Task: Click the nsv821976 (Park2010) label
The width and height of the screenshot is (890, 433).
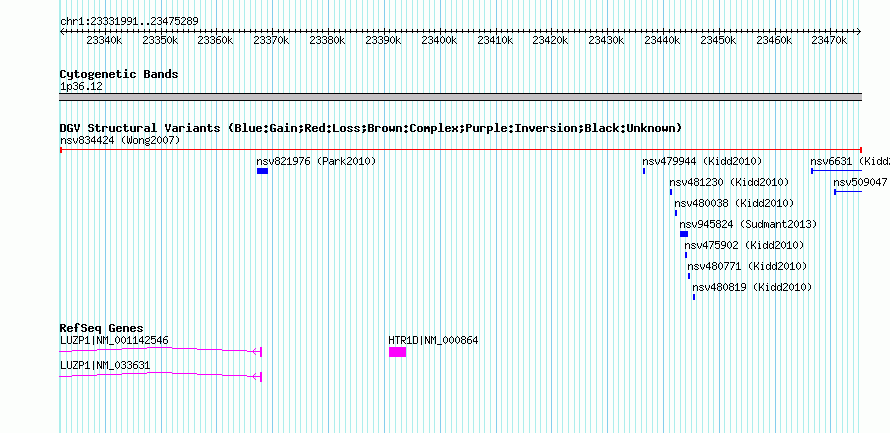Action: (x=316, y=161)
